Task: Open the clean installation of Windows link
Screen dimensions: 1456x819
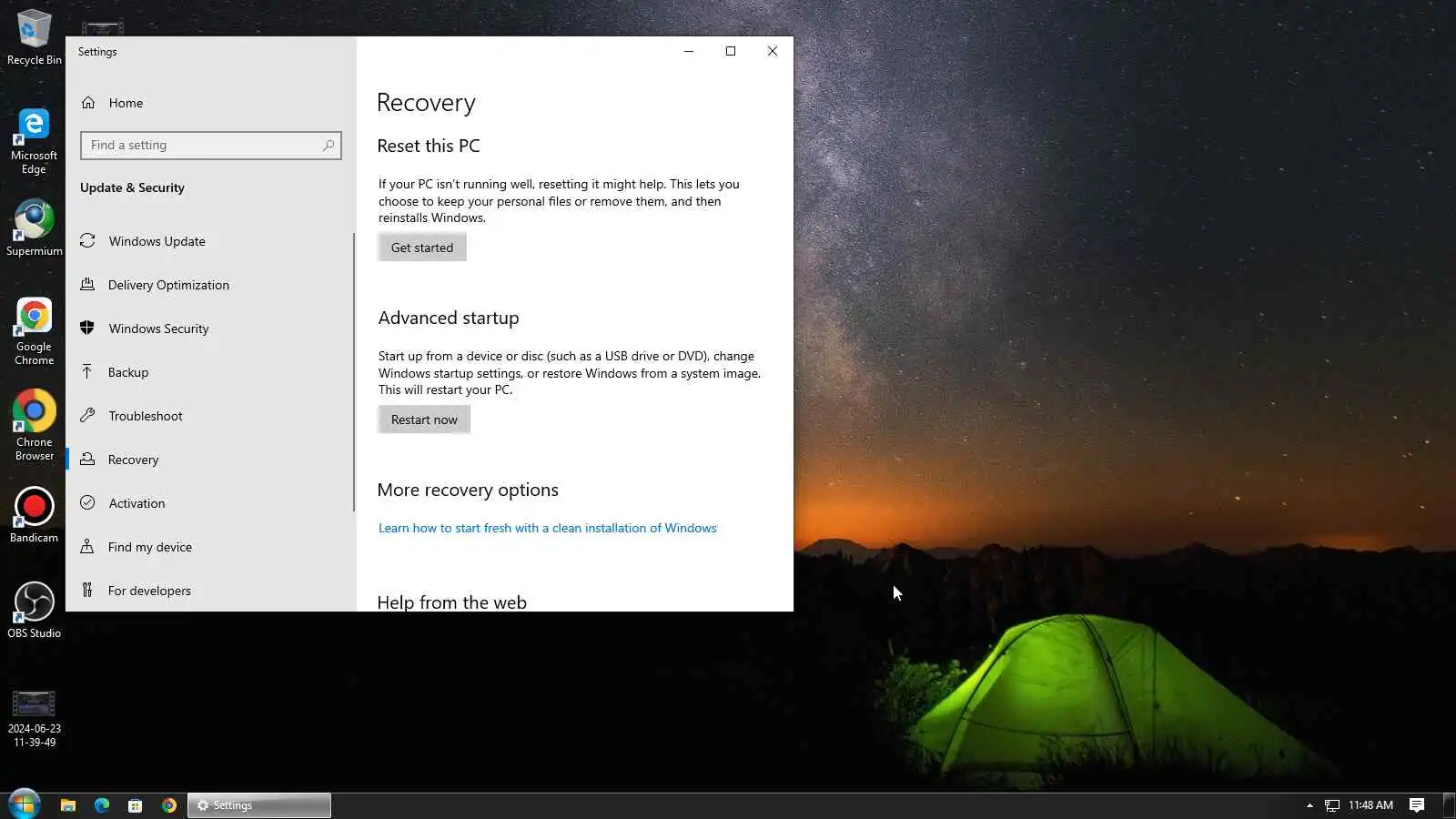Action: click(x=548, y=528)
